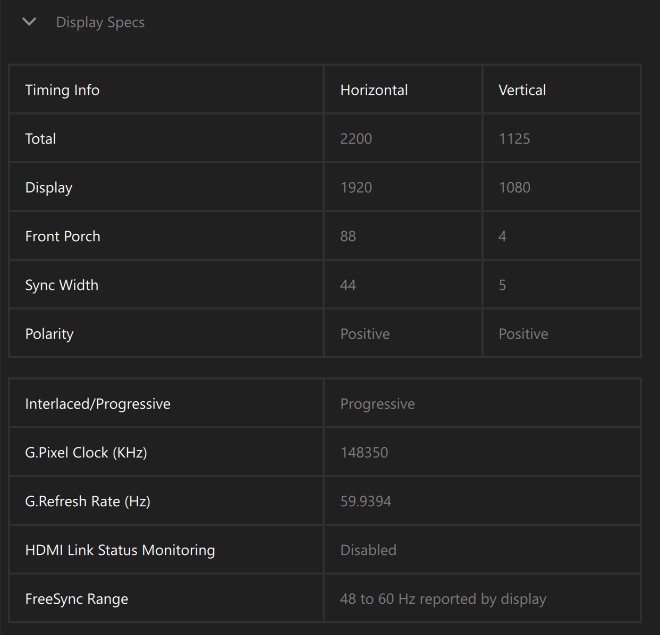Click horizontal Sync Width value 44
This screenshot has height=635, width=660.
pos(348,285)
